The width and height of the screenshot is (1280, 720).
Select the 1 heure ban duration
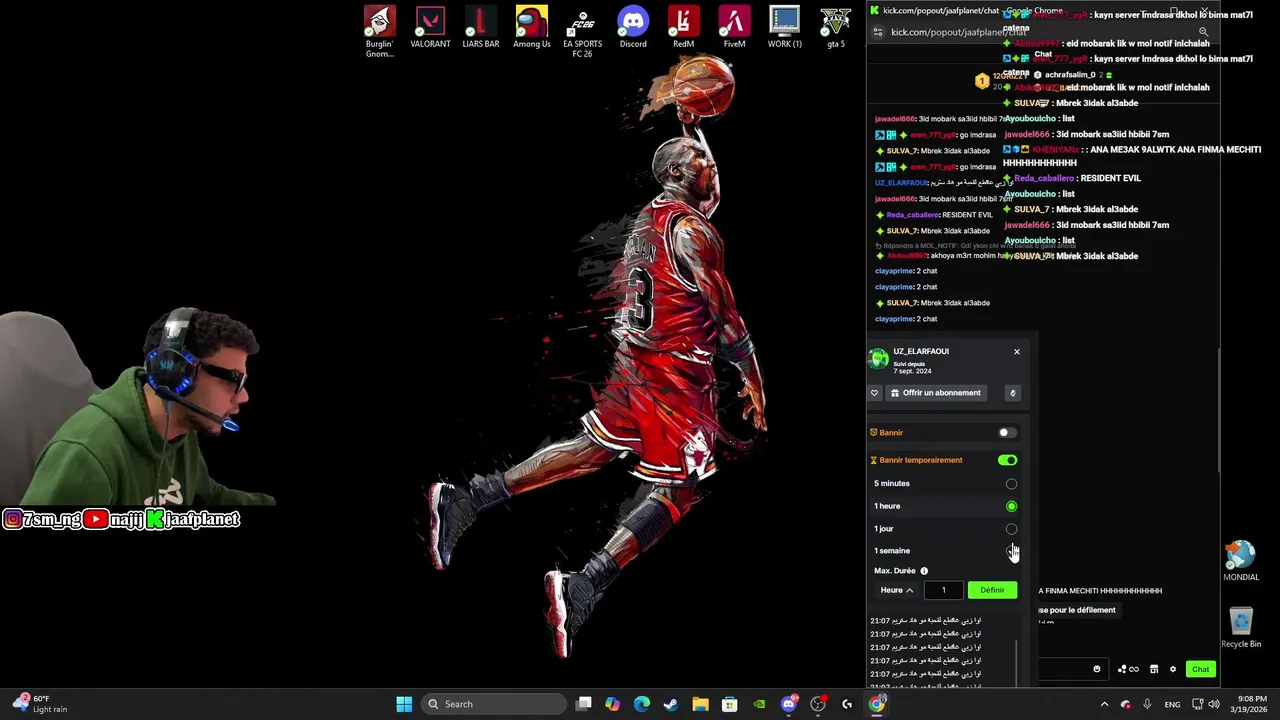tap(1011, 506)
